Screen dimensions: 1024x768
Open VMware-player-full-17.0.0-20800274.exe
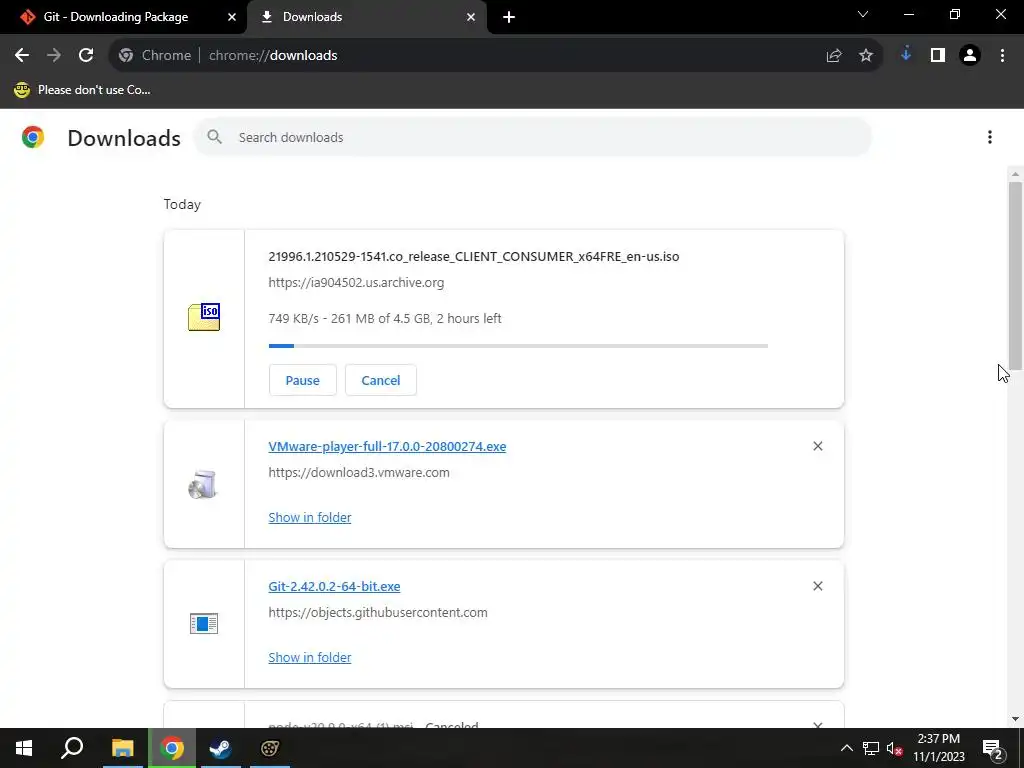point(387,447)
